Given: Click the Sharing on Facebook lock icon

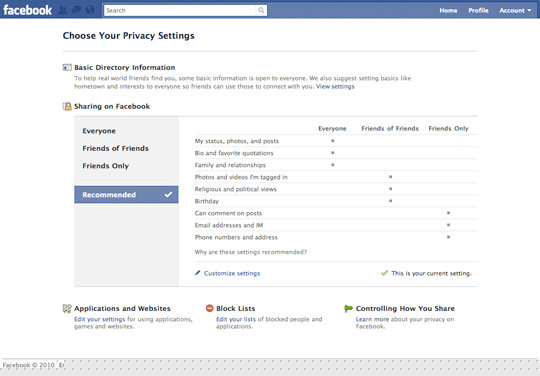Looking at the screenshot, I should tap(67, 106).
